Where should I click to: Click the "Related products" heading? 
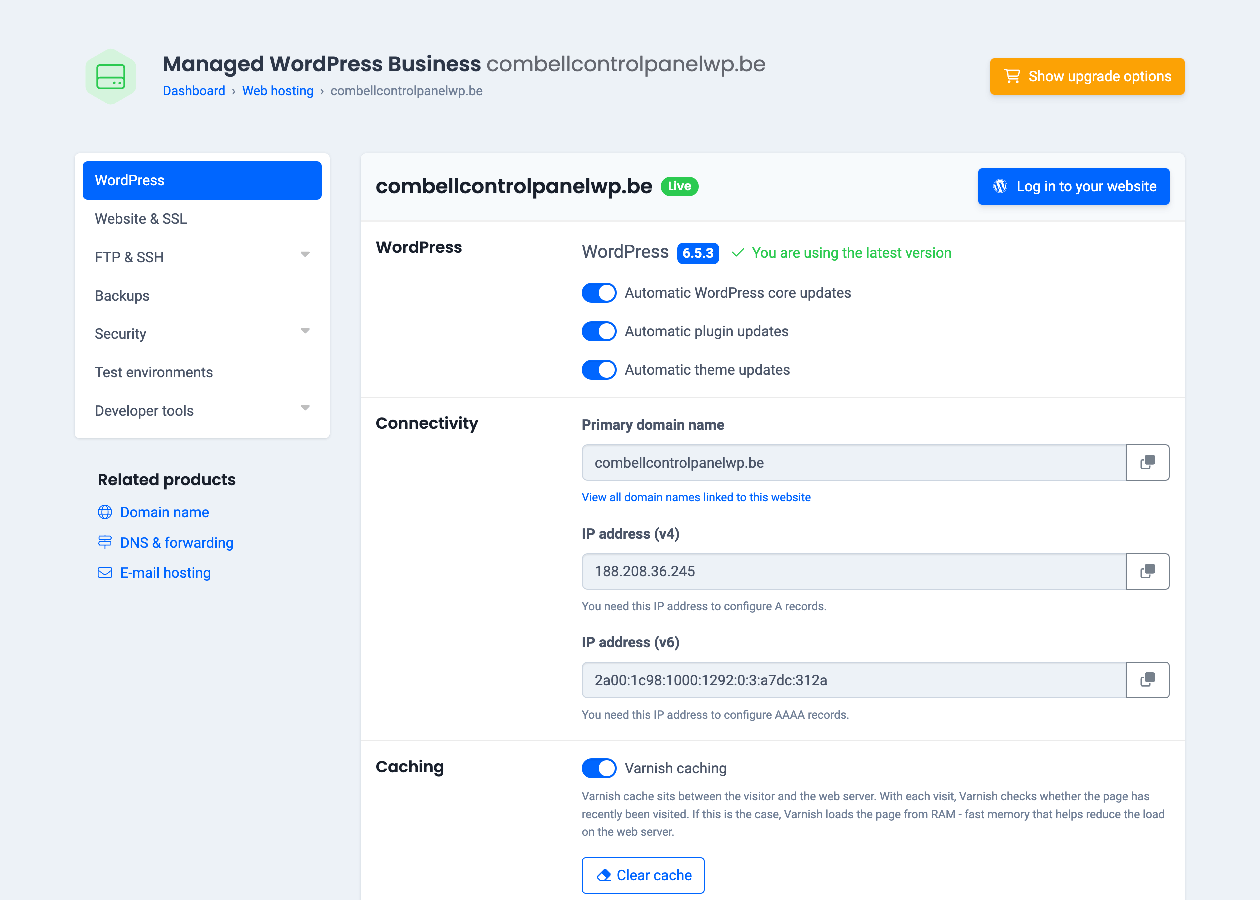[167, 480]
